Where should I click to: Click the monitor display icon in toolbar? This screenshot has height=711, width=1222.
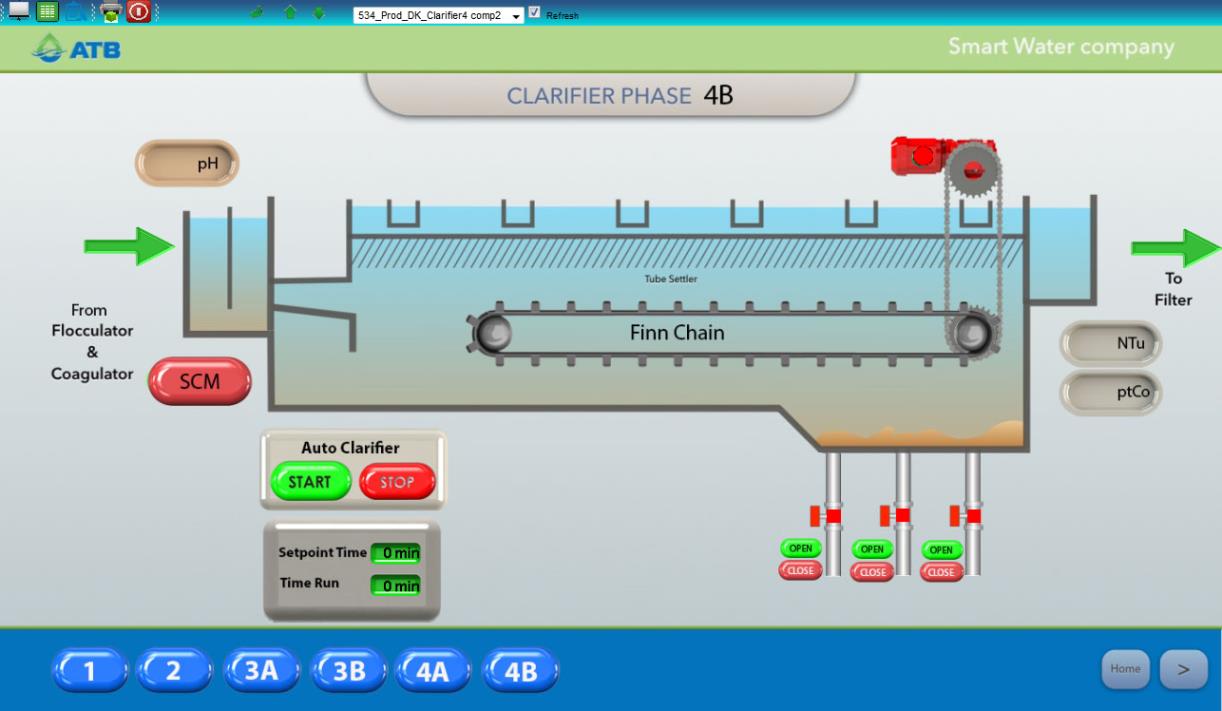tap(19, 11)
